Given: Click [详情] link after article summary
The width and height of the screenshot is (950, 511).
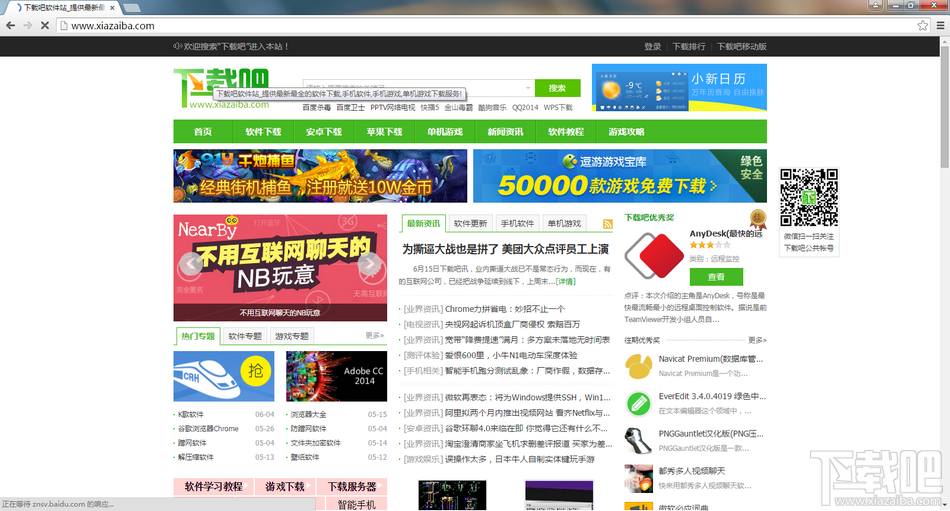Looking at the screenshot, I should [566, 281].
